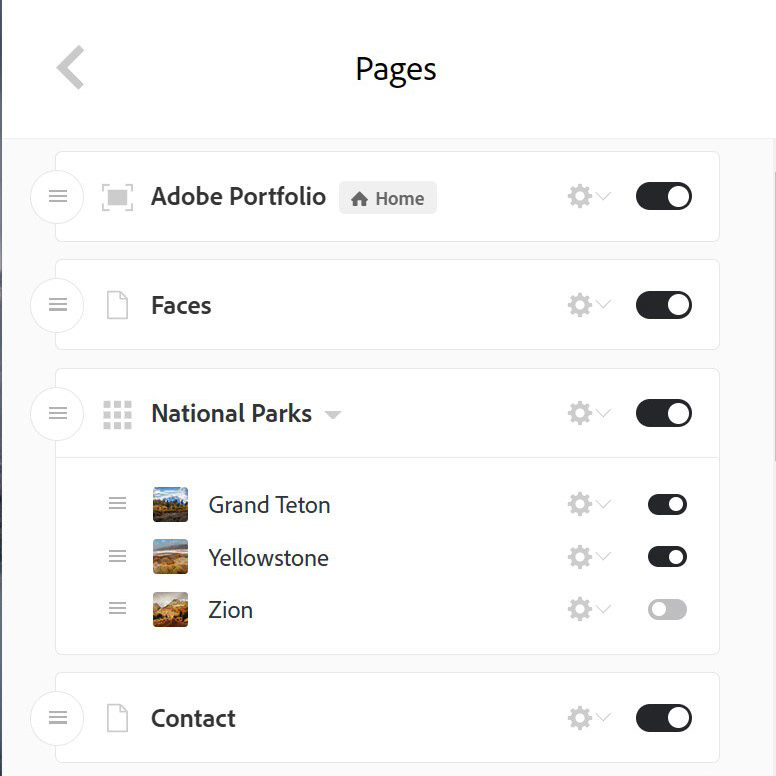
Task: Click the page icon beside Contact
Action: tap(117, 718)
